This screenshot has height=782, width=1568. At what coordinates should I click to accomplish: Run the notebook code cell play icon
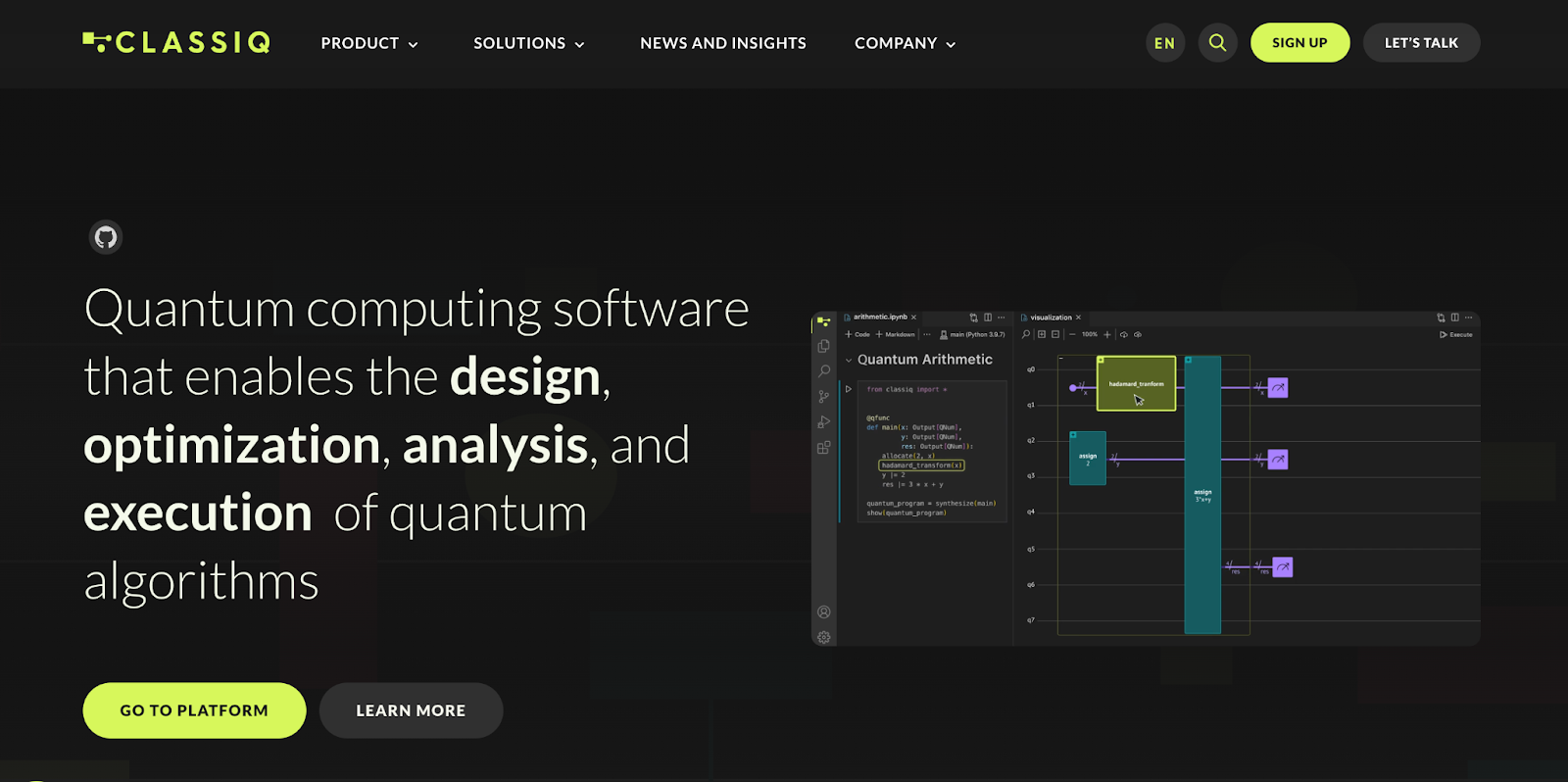(849, 389)
